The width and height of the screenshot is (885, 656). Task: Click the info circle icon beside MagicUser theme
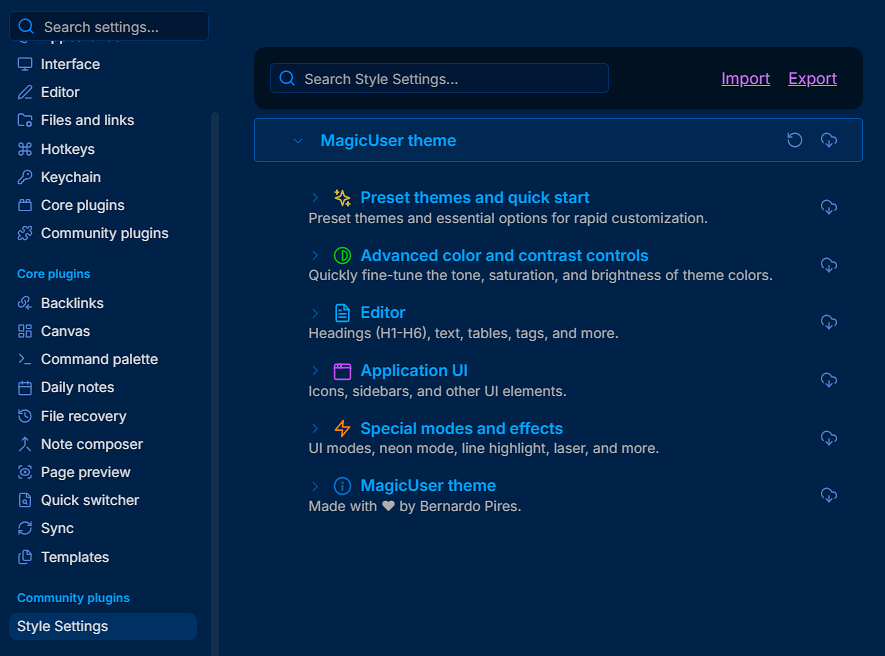click(x=342, y=486)
